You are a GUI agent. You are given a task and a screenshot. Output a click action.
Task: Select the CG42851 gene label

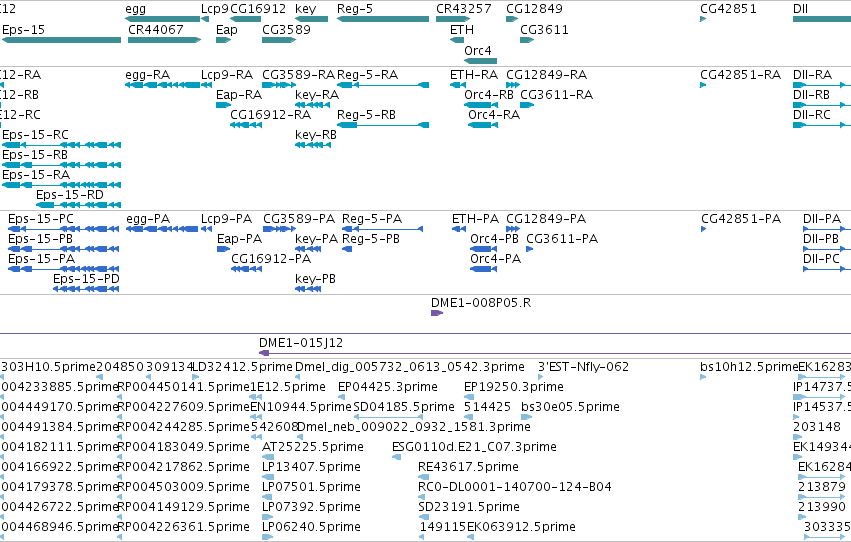728,9
